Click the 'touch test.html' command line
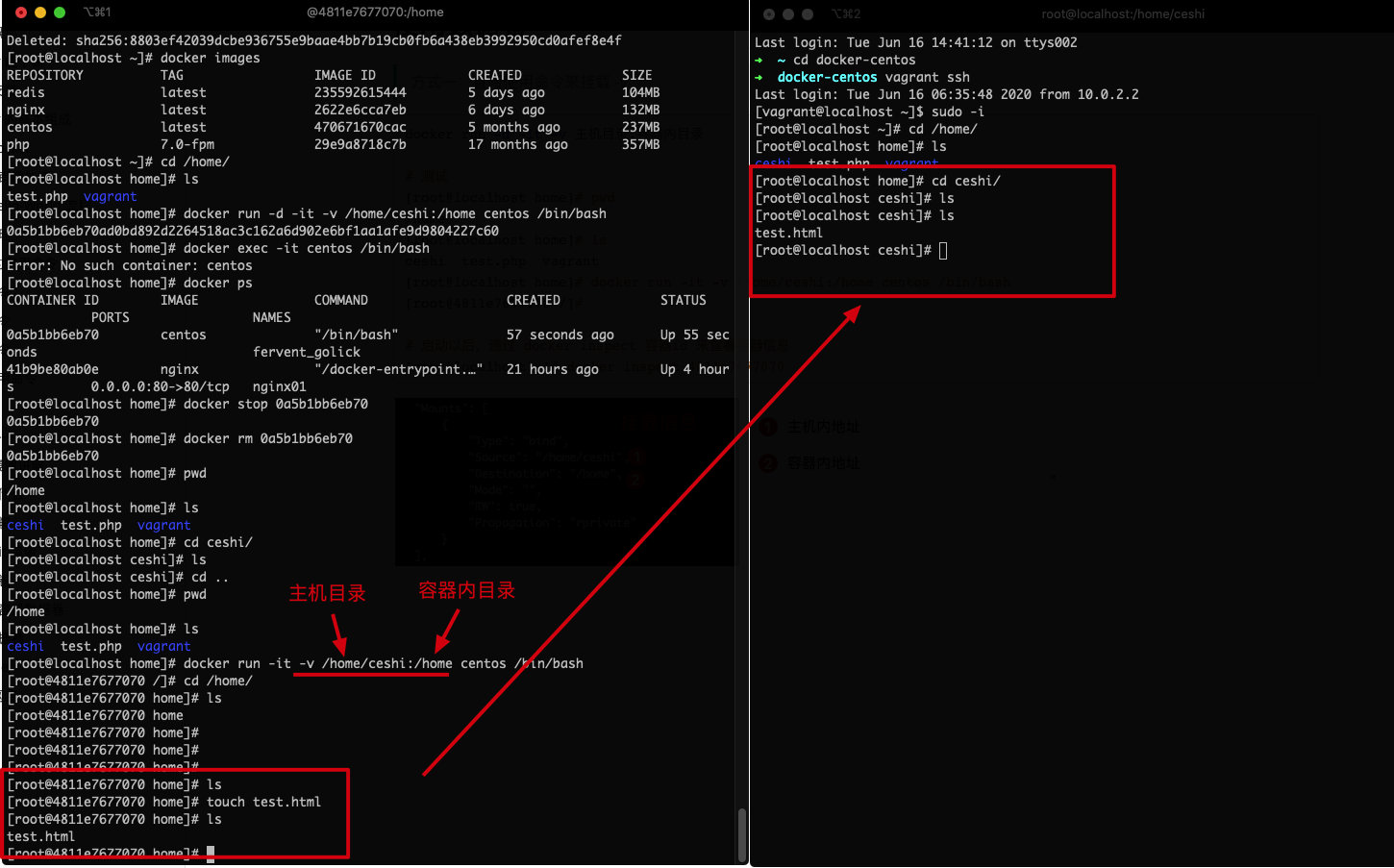The height and width of the screenshot is (868, 1394). [x=264, y=802]
